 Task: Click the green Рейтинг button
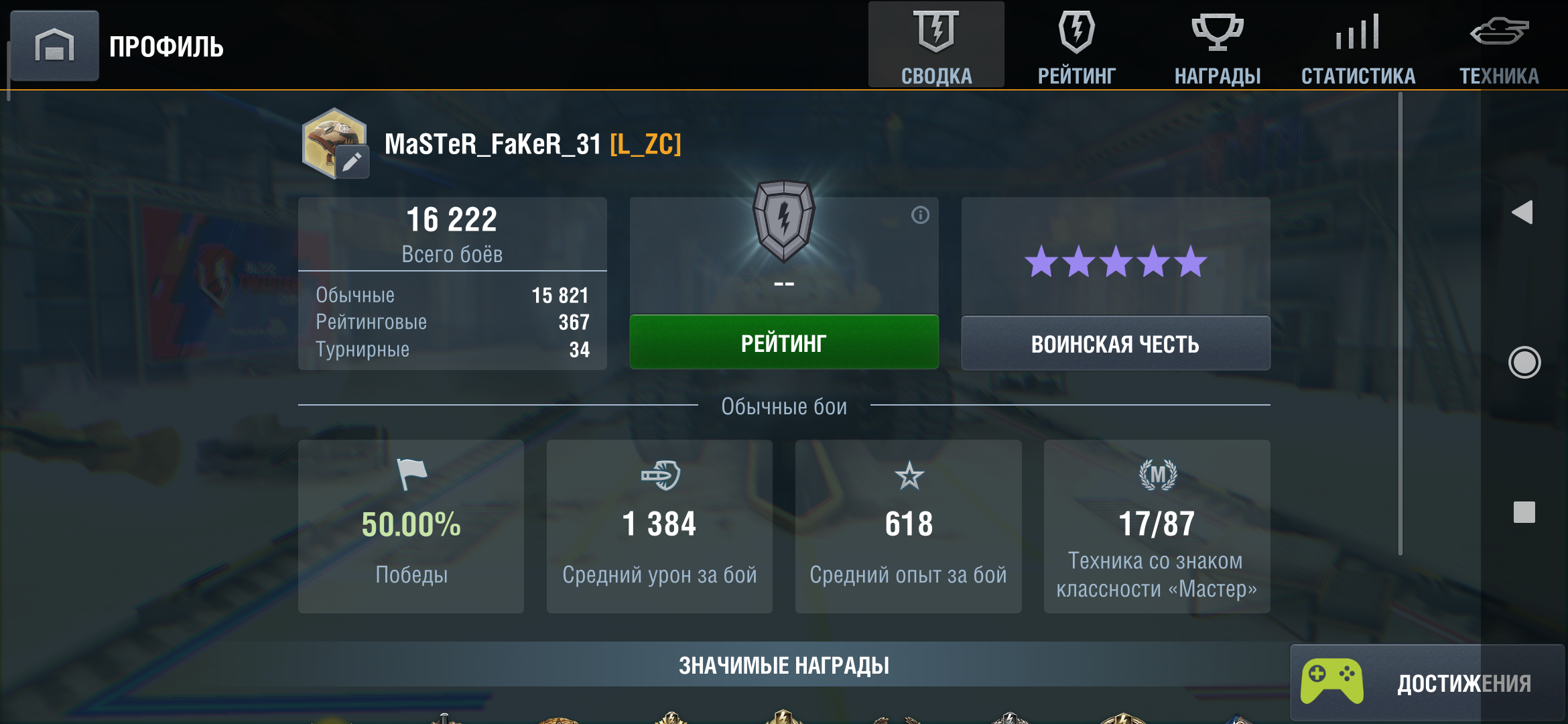coord(784,343)
